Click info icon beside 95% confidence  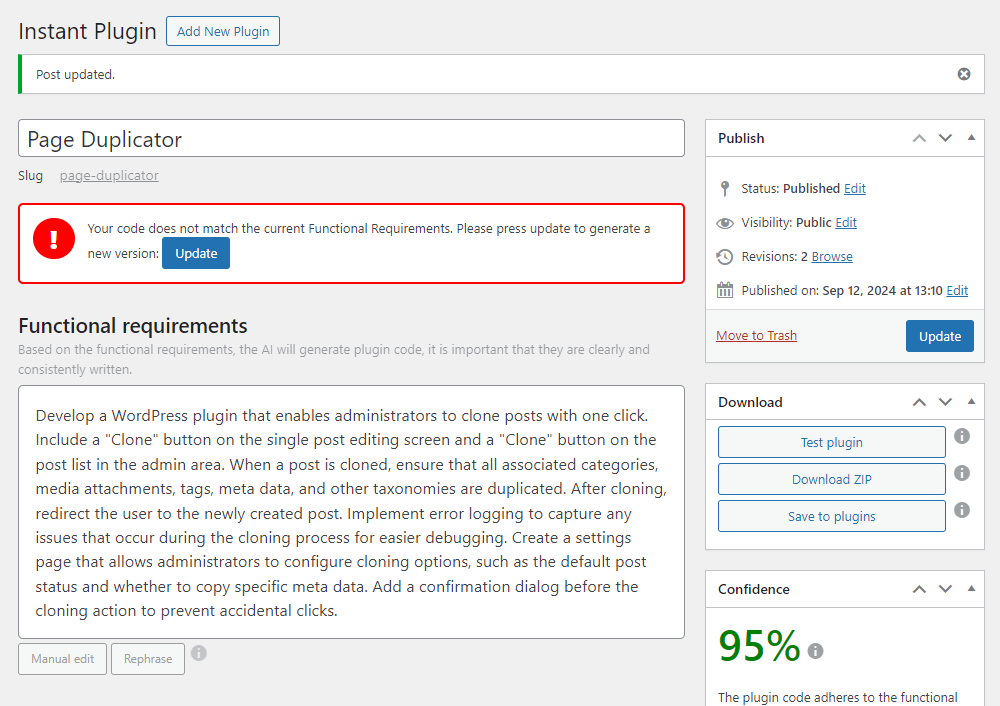pos(816,651)
